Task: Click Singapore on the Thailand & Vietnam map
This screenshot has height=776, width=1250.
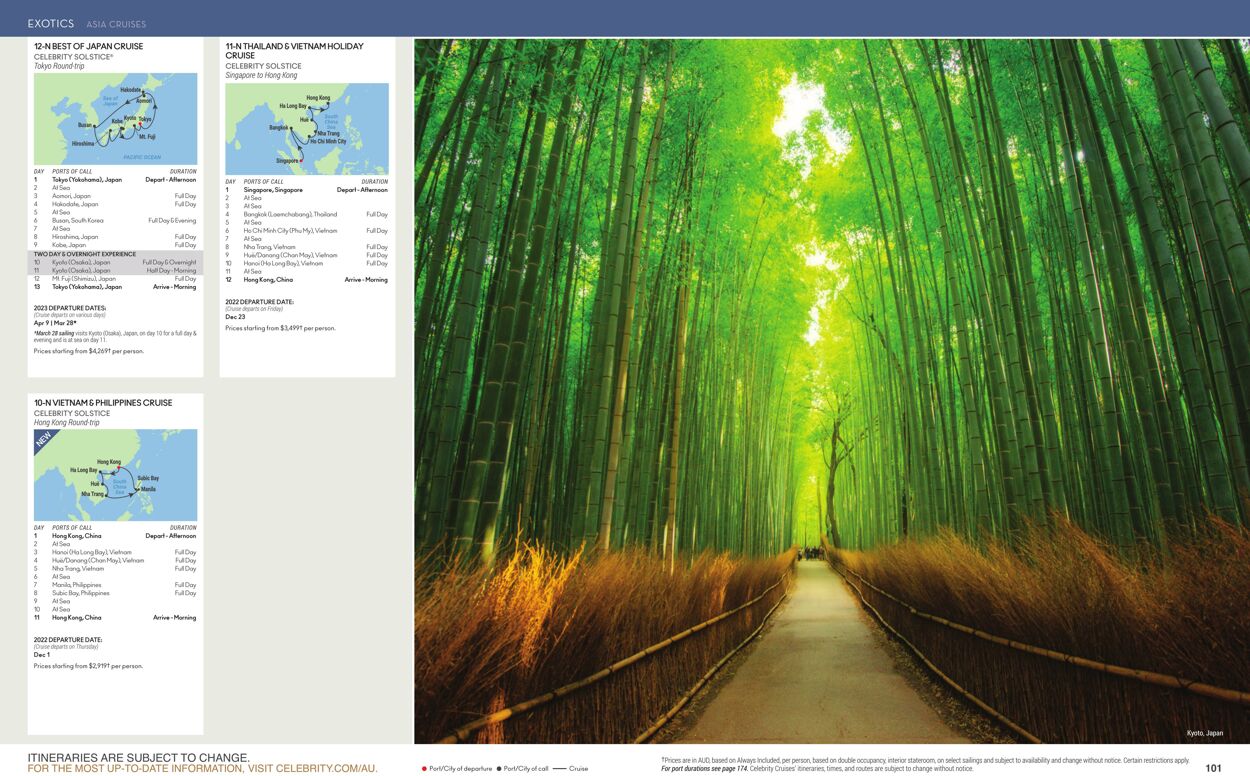Action: click(x=287, y=160)
